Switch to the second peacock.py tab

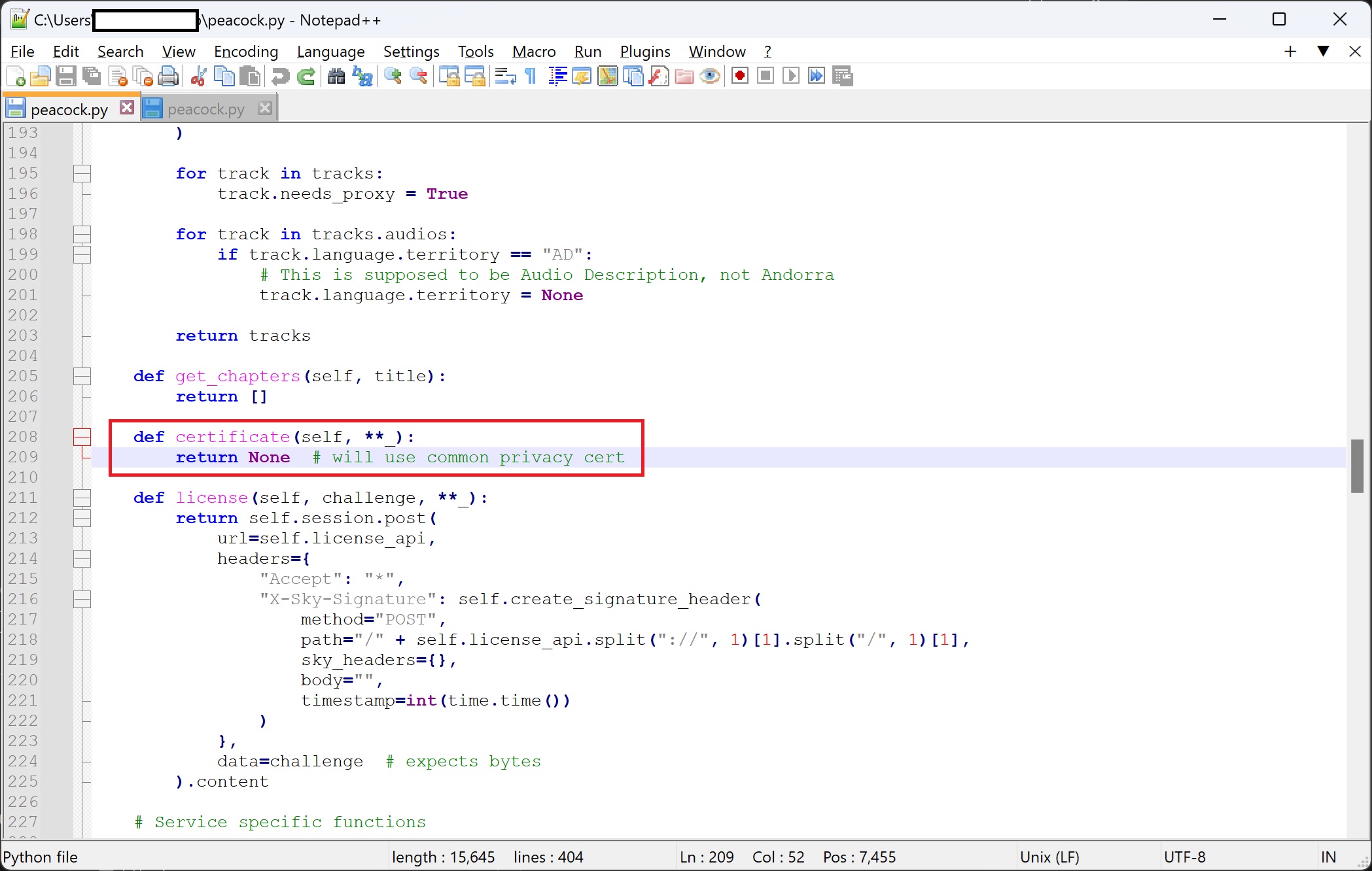tap(205, 109)
